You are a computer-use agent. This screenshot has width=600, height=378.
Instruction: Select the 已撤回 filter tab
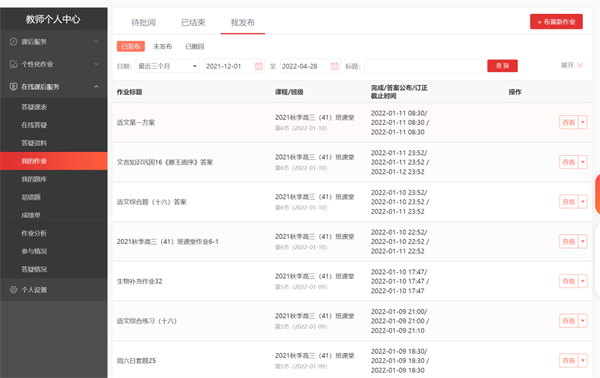click(x=195, y=46)
